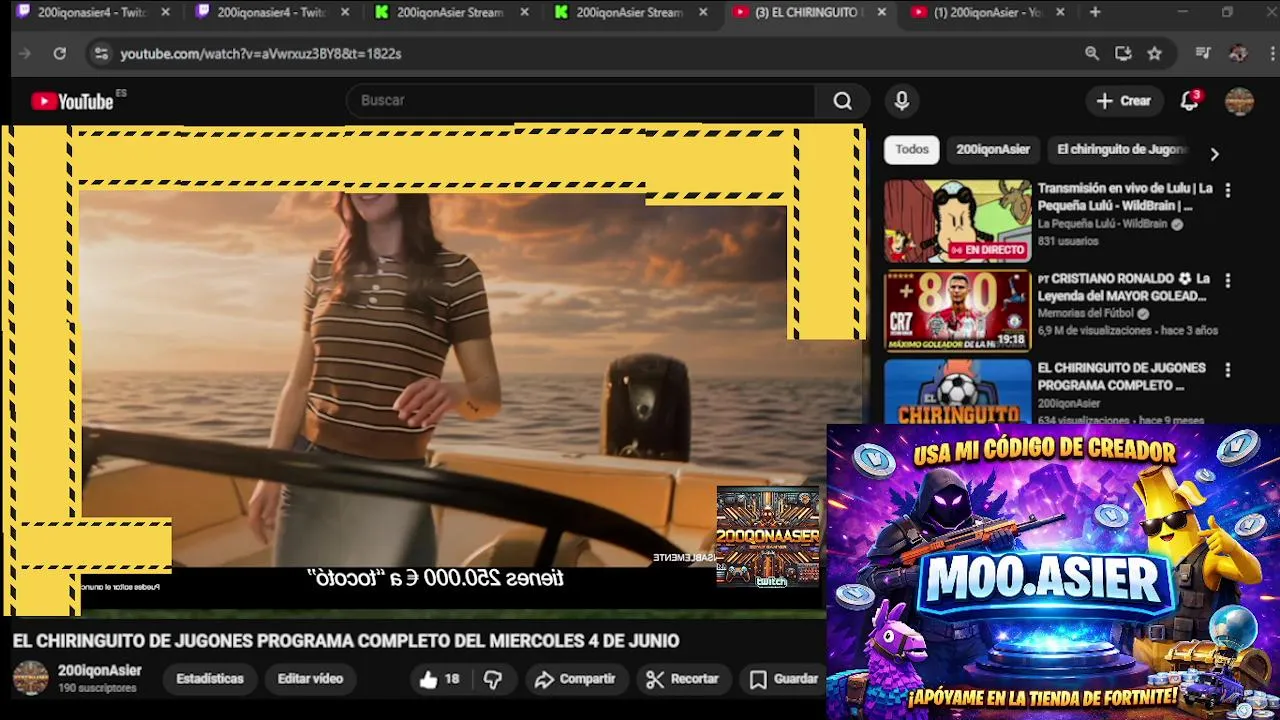Open a new browser tab
Viewport: 1280px width, 720px height.
[1095, 12]
